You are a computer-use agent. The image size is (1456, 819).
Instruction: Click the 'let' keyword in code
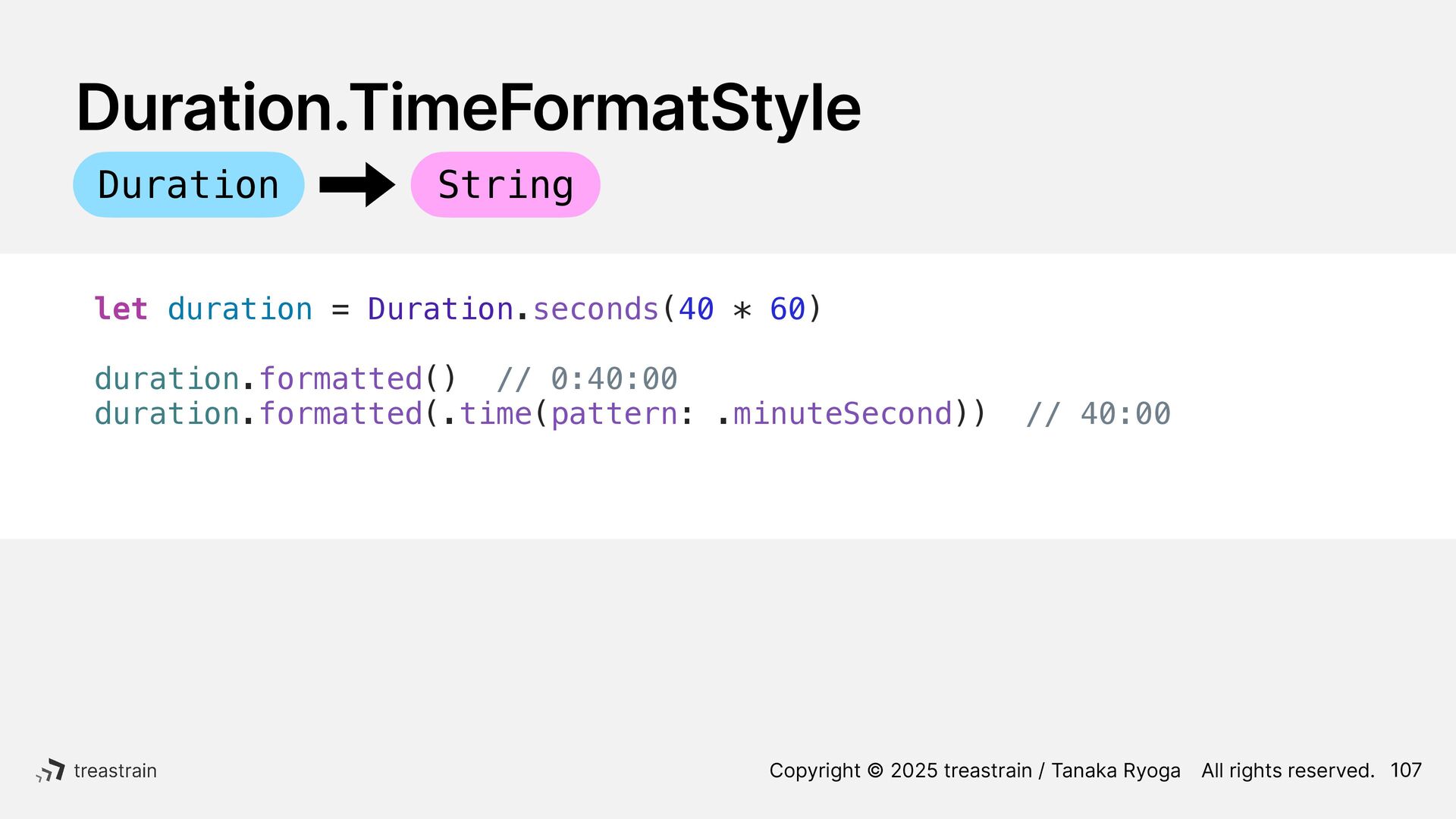[x=121, y=309]
